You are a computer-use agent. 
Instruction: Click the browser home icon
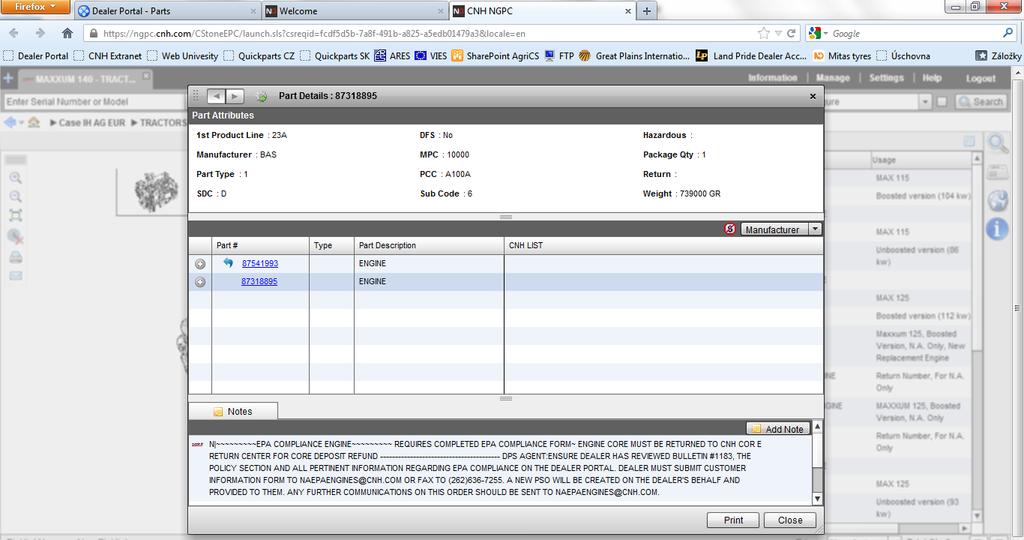tap(67, 33)
